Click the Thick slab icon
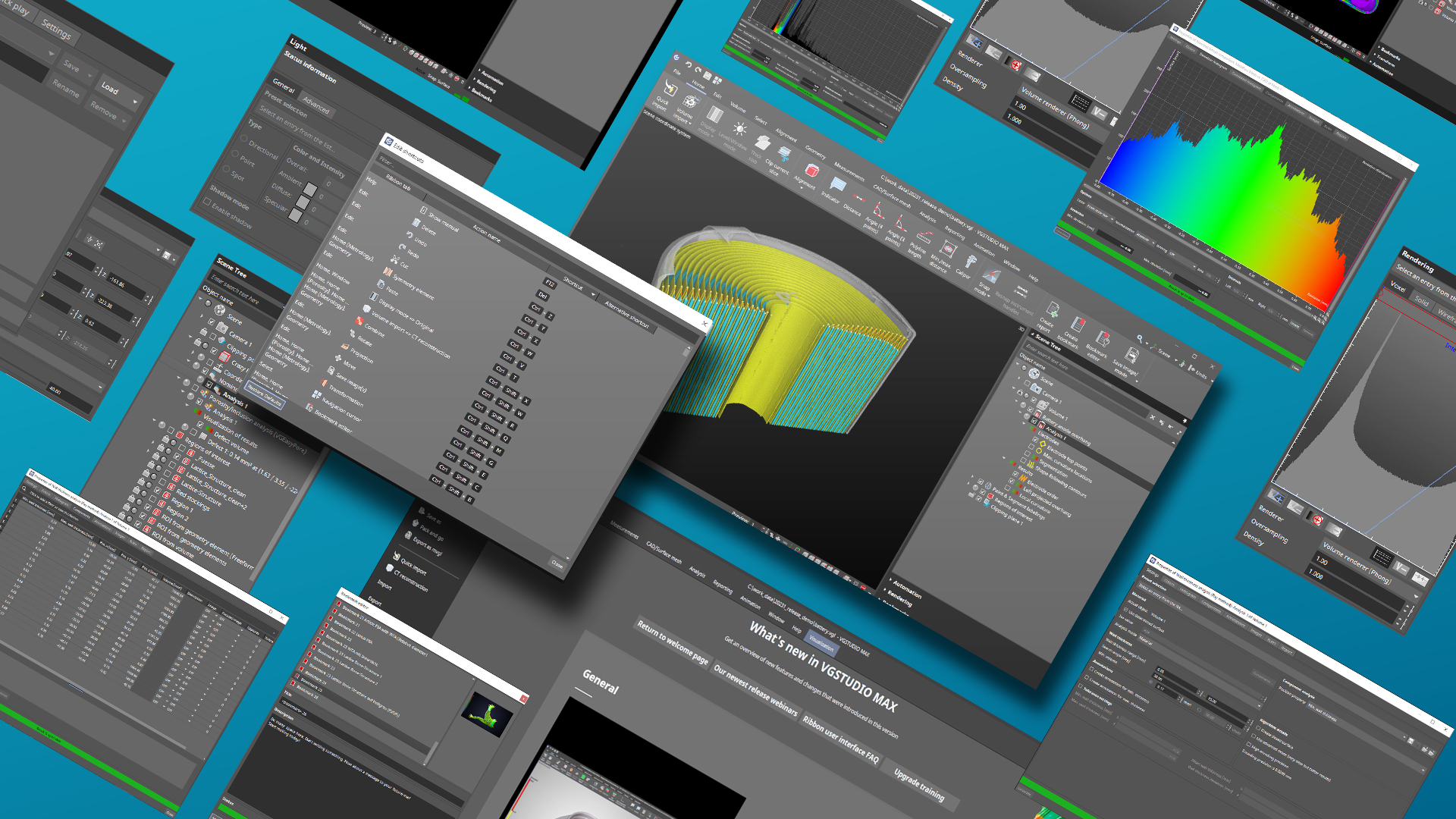 761,142
